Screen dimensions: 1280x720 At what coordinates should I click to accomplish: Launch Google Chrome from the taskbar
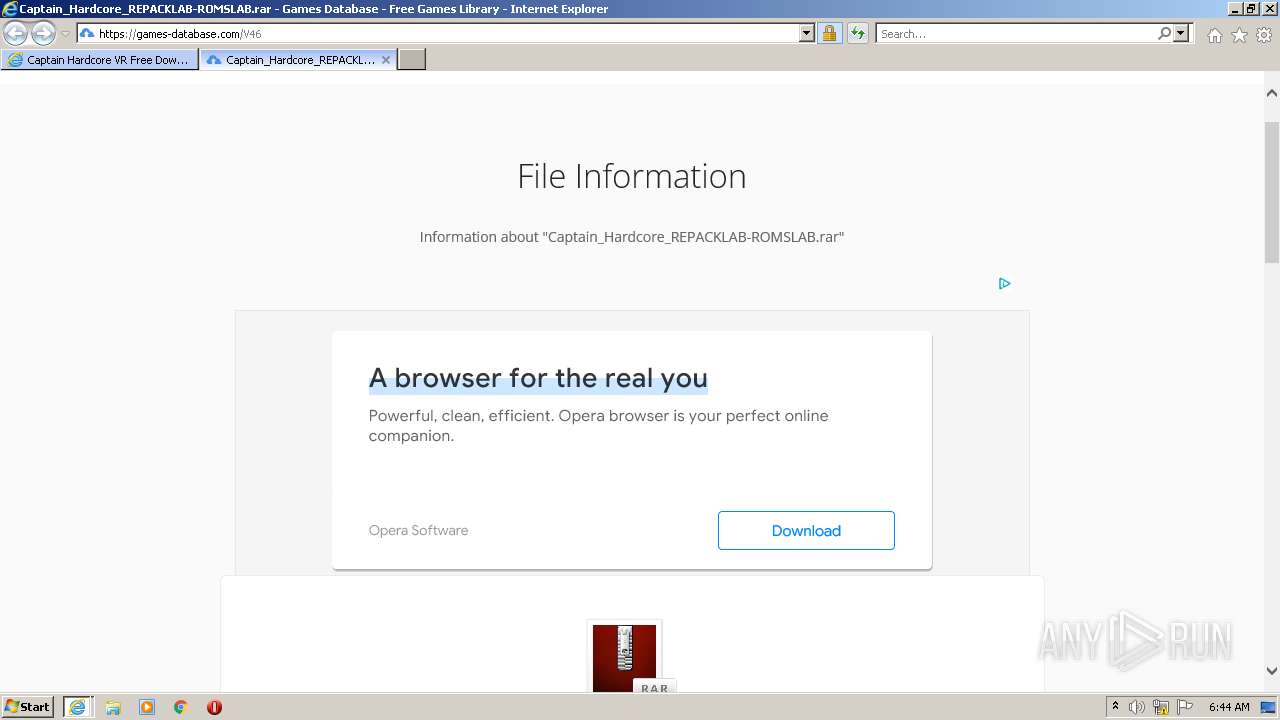click(181, 707)
